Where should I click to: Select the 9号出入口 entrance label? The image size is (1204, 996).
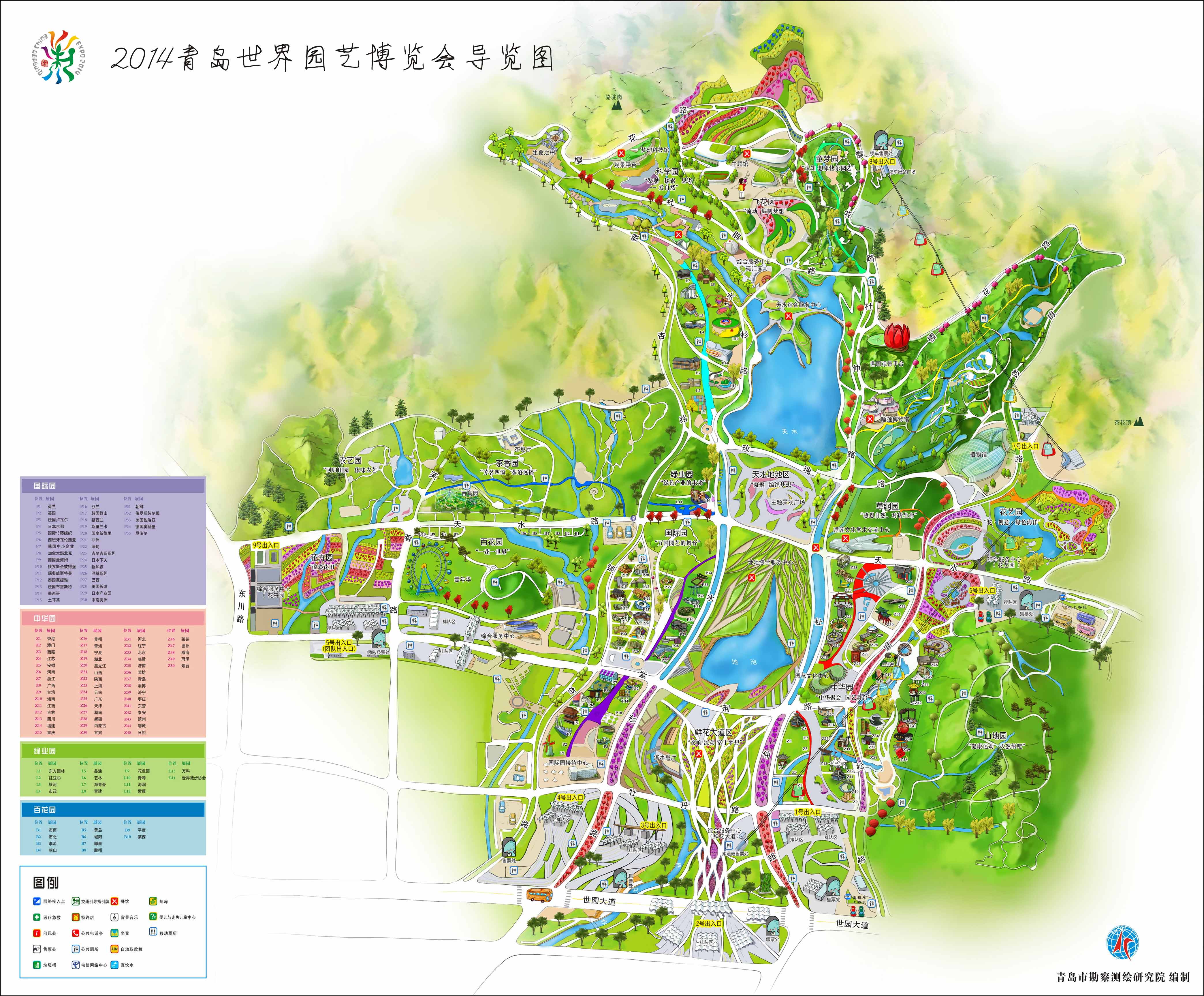266,545
